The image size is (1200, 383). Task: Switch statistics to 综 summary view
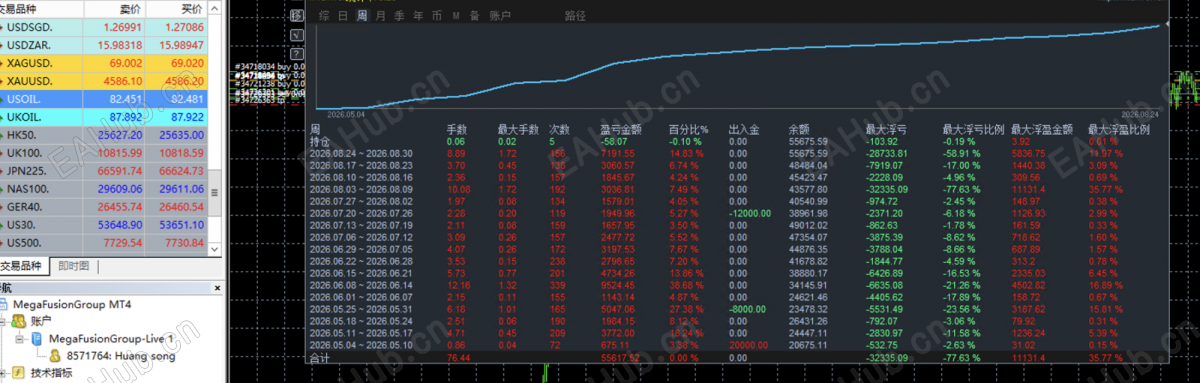click(324, 16)
